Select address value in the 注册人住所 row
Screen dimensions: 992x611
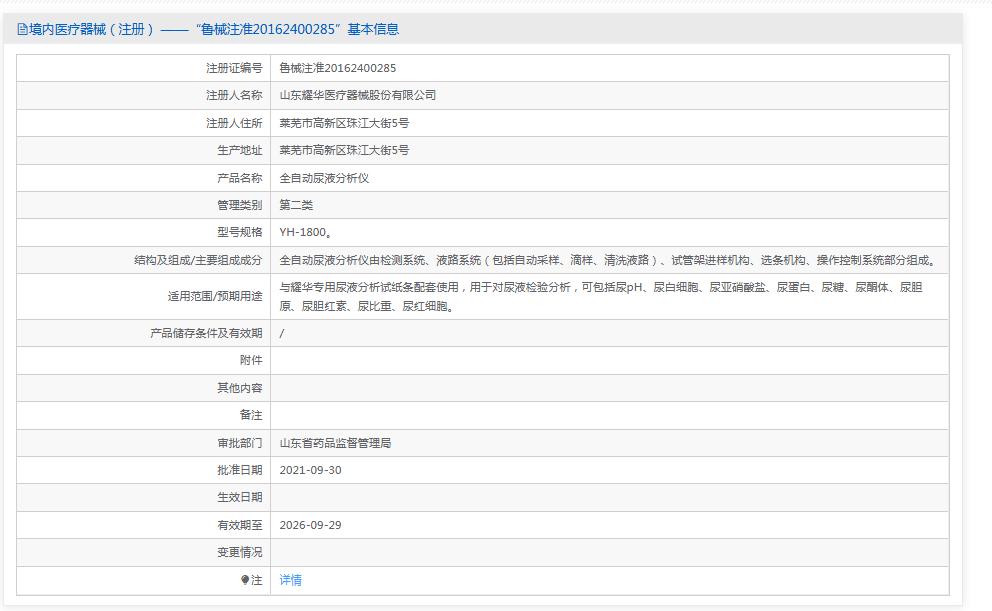pyautogui.click(x=344, y=123)
